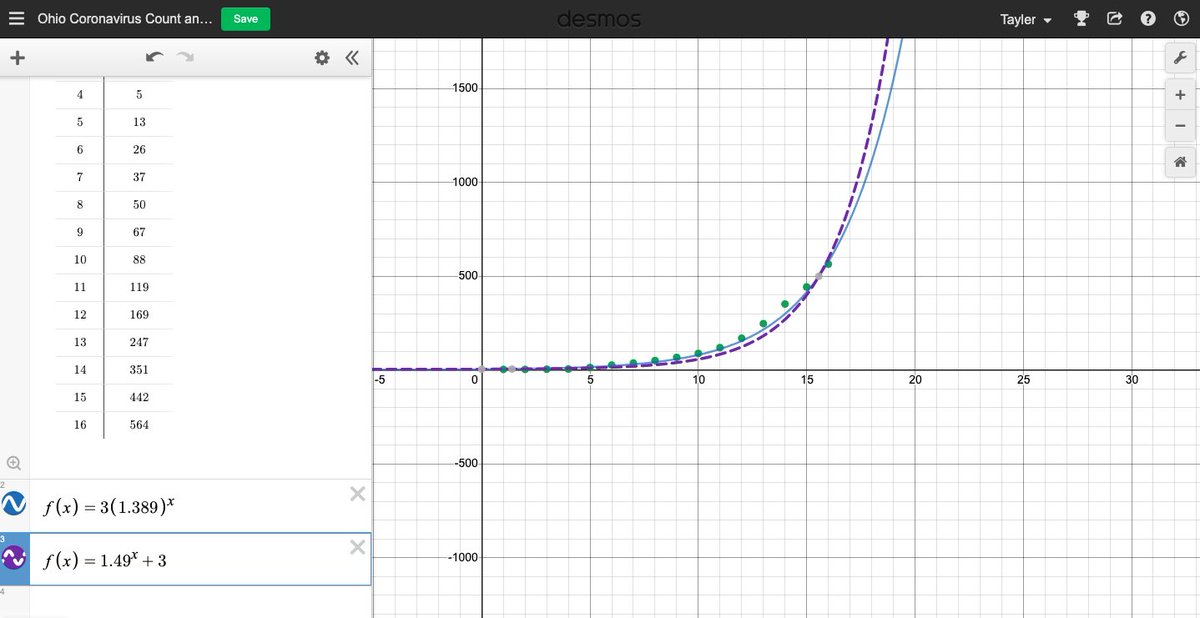Viewport: 1200px width, 618px height.
Task: Select the x-value 16 table cell
Action: pyautogui.click(x=80, y=425)
